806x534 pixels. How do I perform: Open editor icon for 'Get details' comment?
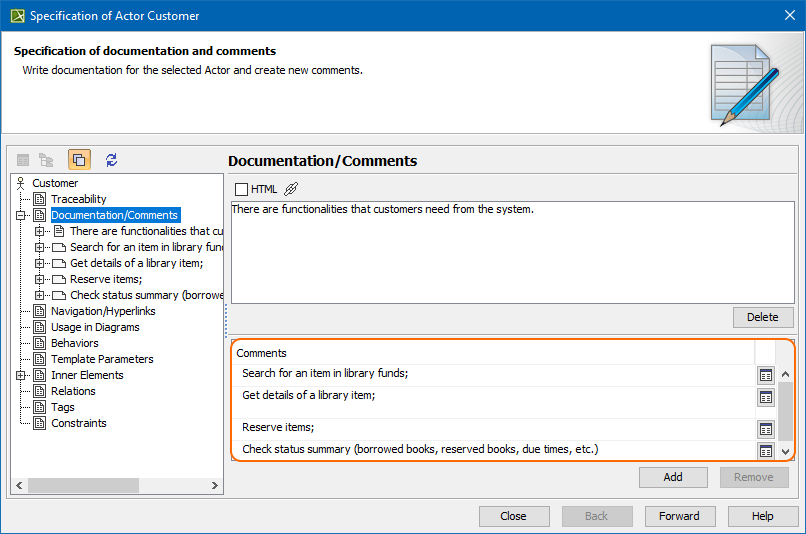pyautogui.click(x=765, y=397)
